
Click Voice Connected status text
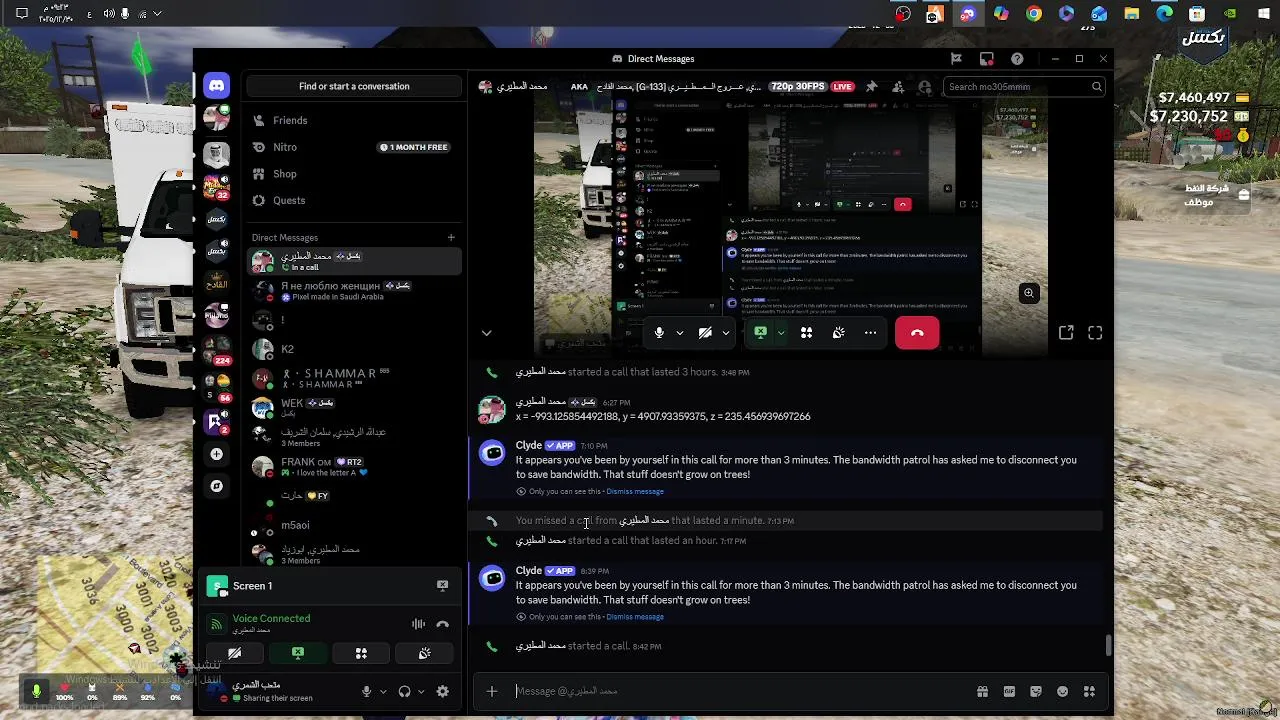[271, 618]
